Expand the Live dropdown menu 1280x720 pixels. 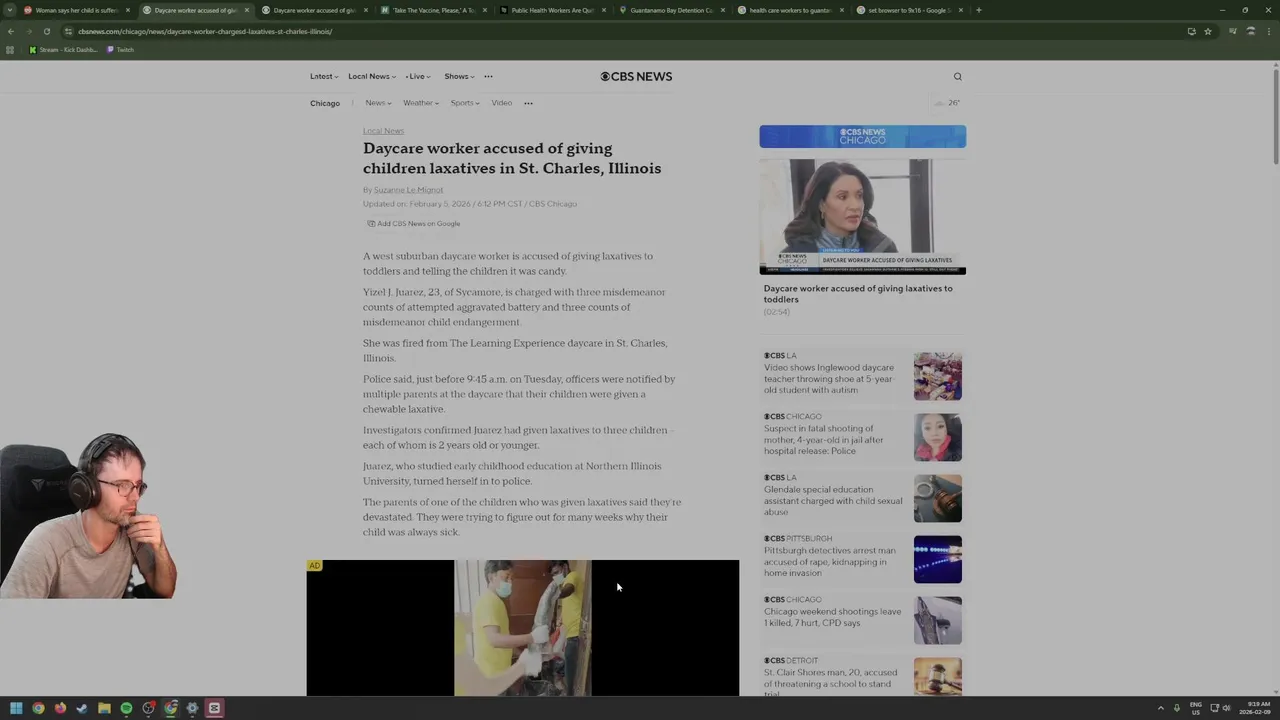[x=418, y=76]
